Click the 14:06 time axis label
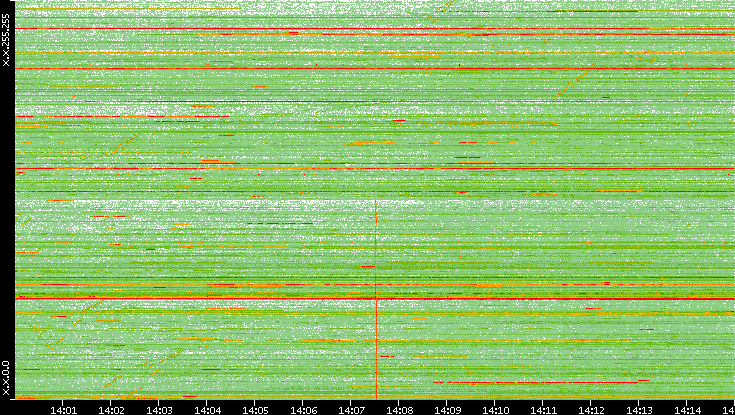735x415 pixels. [302, 410]
